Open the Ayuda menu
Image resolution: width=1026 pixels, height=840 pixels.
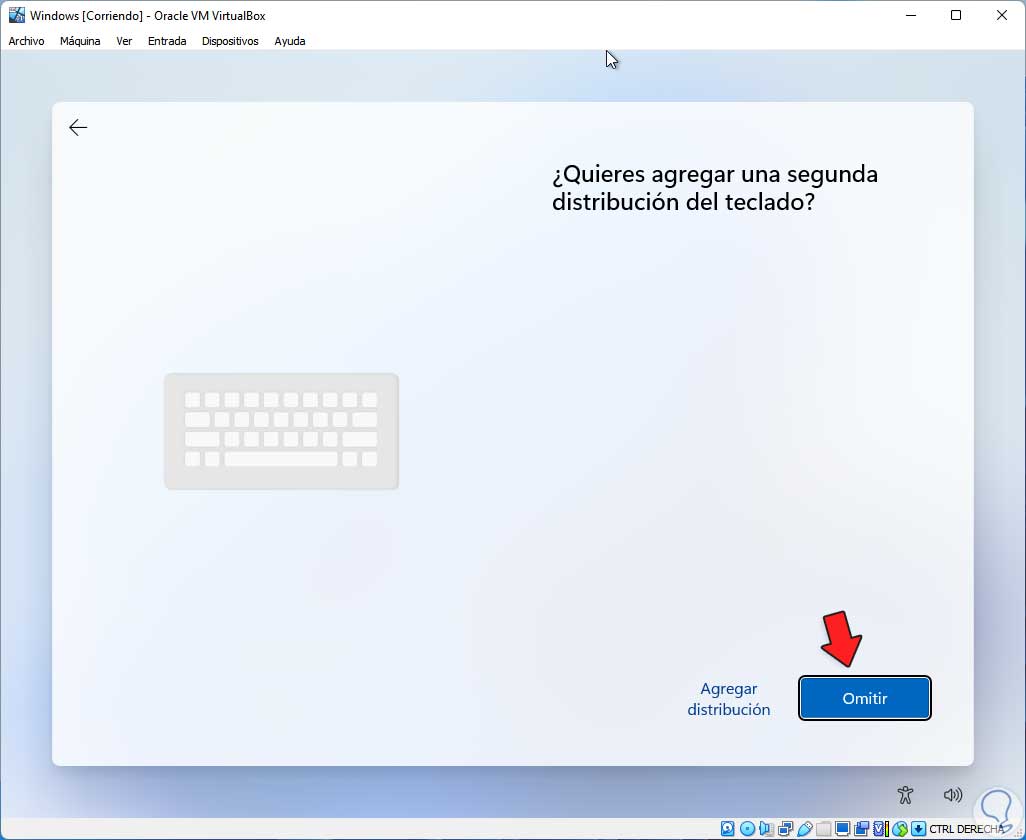[x=290, y=41]
